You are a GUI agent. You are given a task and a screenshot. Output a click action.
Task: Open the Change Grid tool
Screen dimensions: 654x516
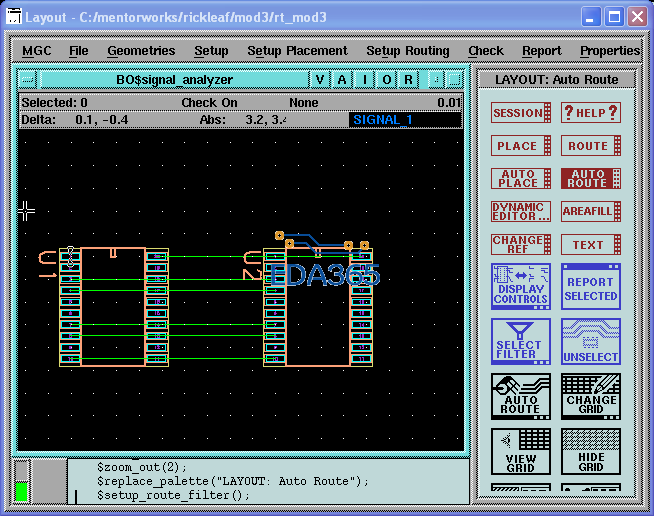coord(590,396)
